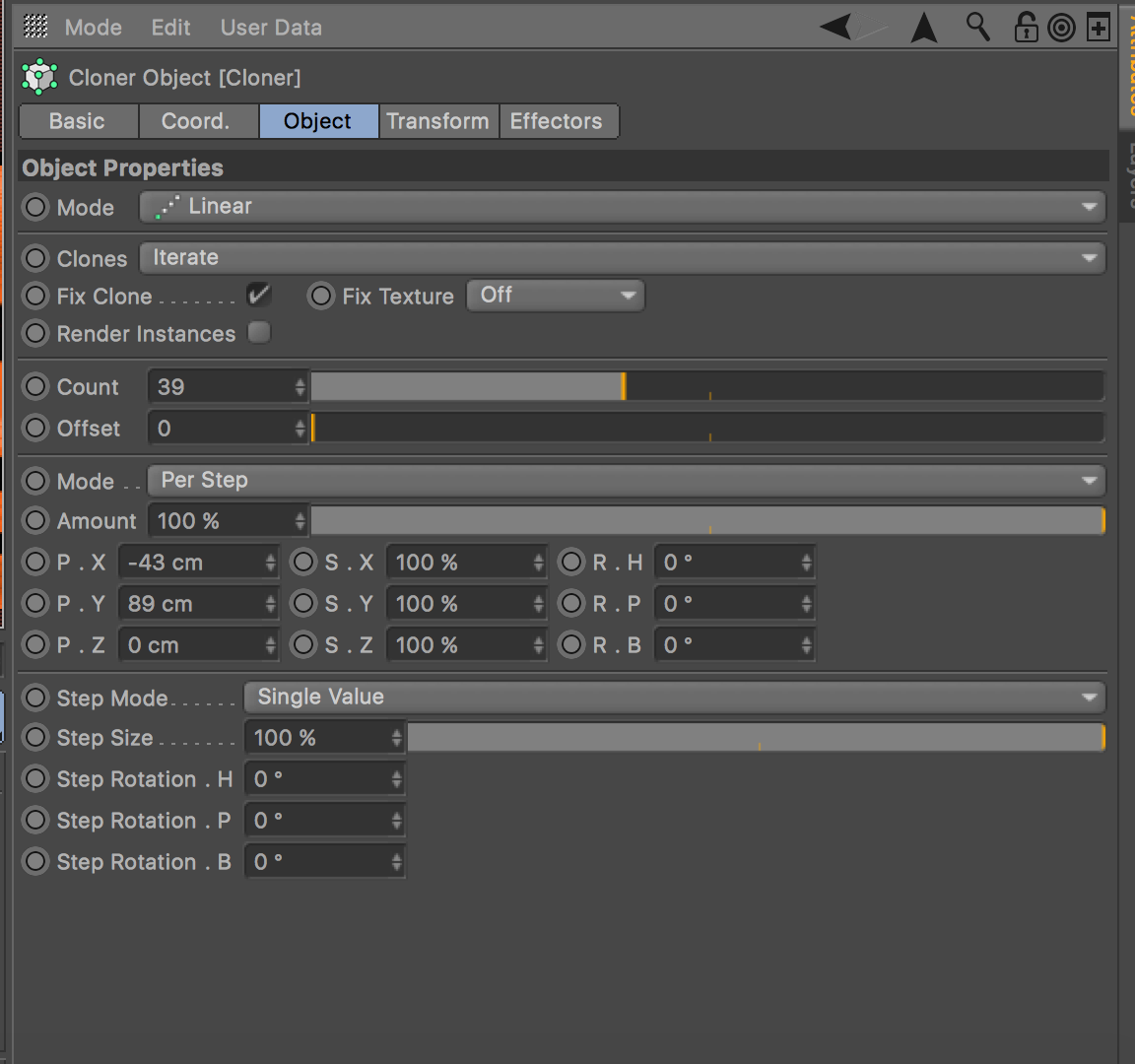Toggle keyframe circle for P . Z
This screenshot has height=1064, width=1135.
tap(34, 644)
